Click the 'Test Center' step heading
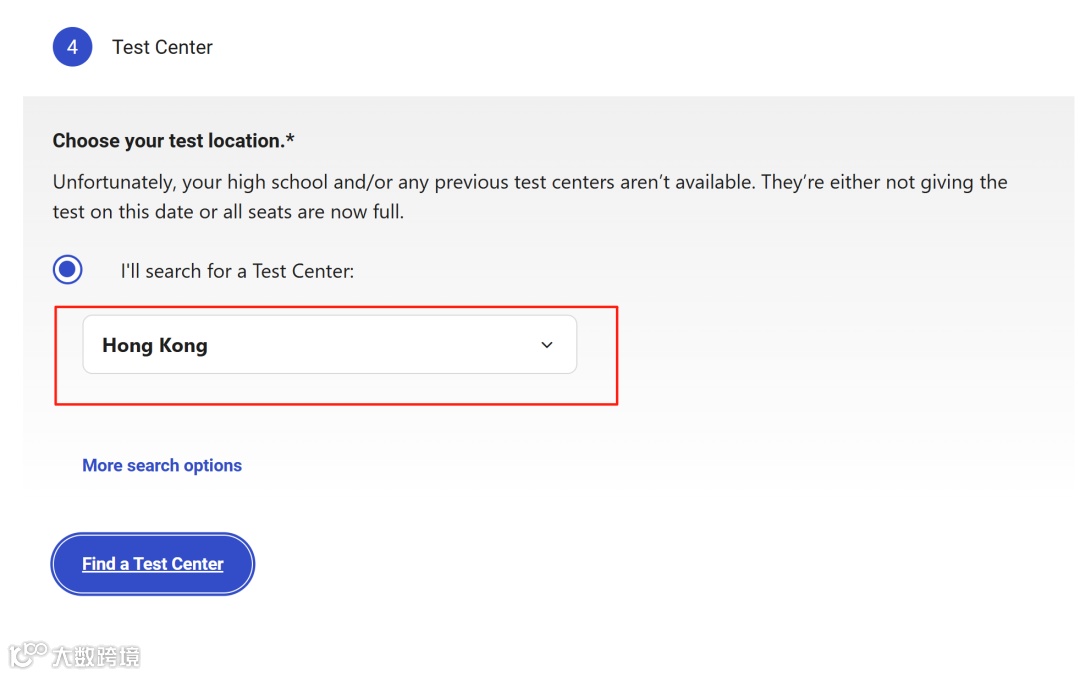The width and height of the screenshot is (1080, 676). click(163, 47)
